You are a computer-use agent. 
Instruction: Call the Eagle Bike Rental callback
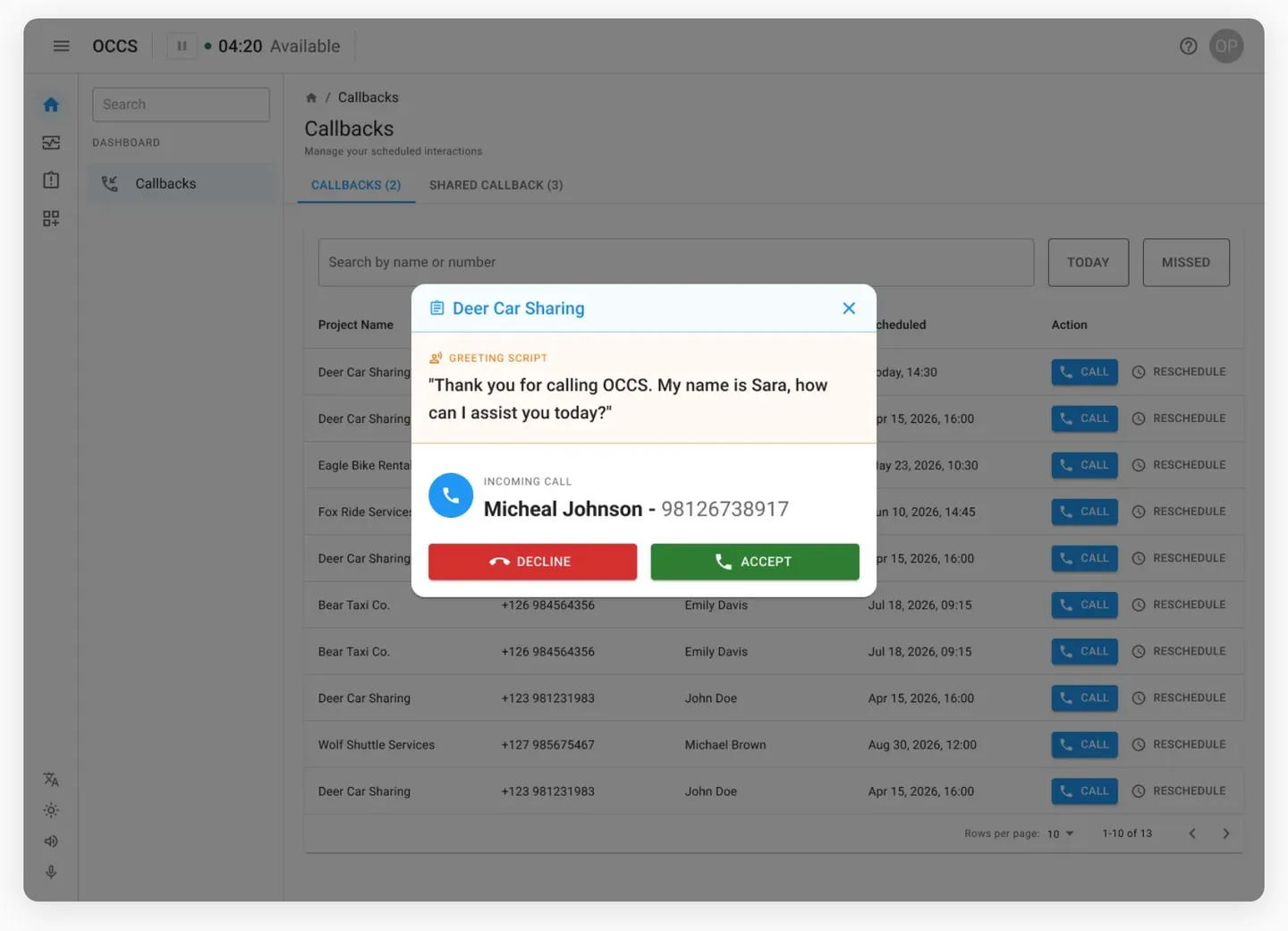[x=1084, y=465]
